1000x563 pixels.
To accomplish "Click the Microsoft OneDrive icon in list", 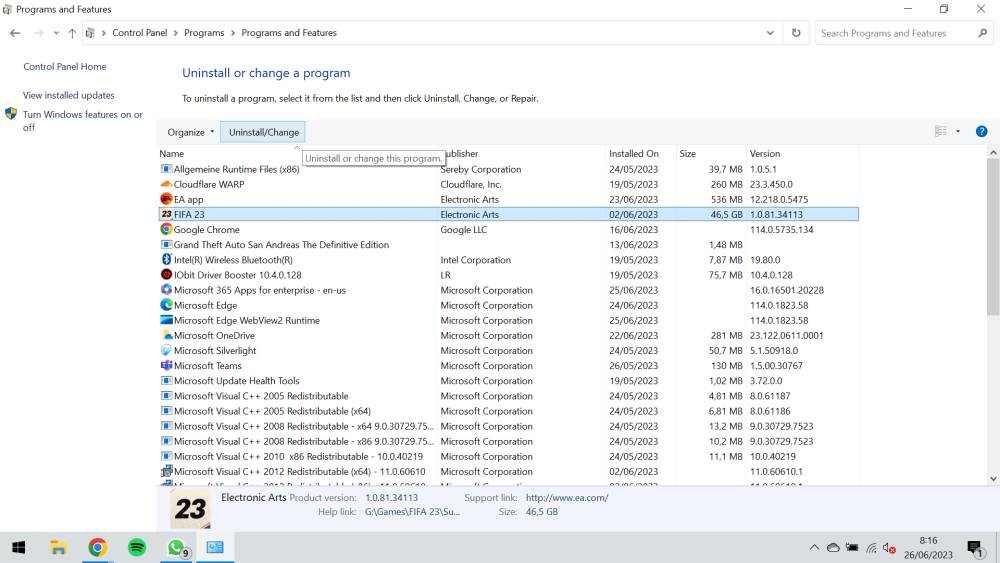I will (166, 335).
